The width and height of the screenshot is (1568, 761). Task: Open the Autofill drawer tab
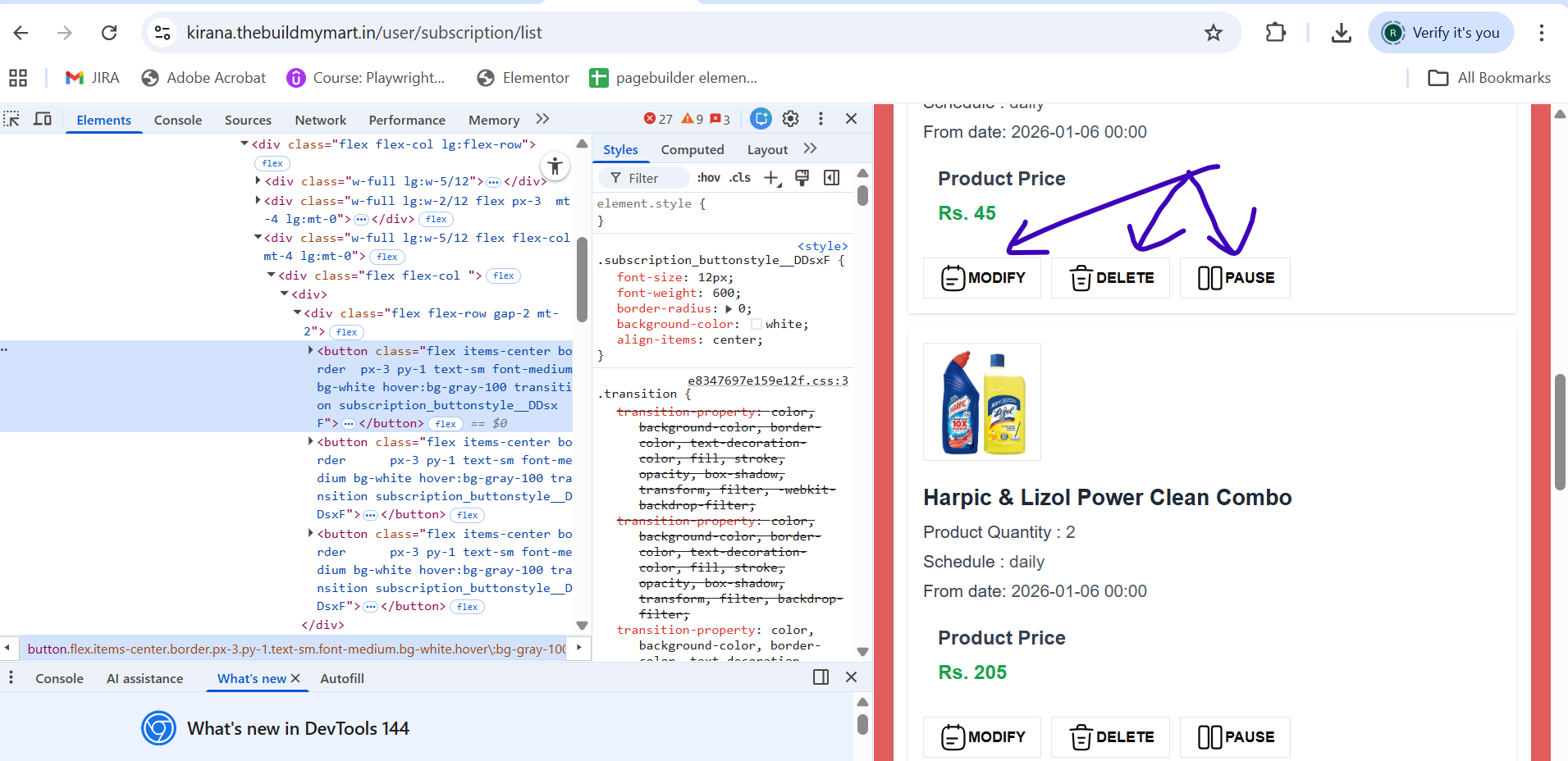(x=342, y=678)
